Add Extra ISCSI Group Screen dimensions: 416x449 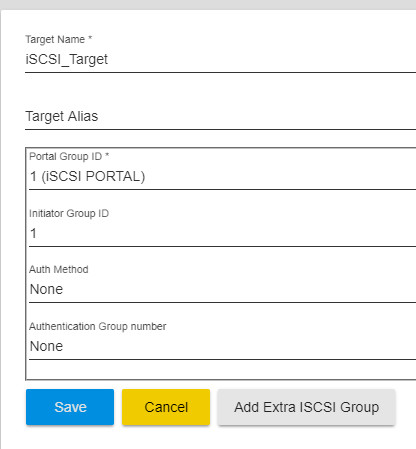tap(307, 407)
